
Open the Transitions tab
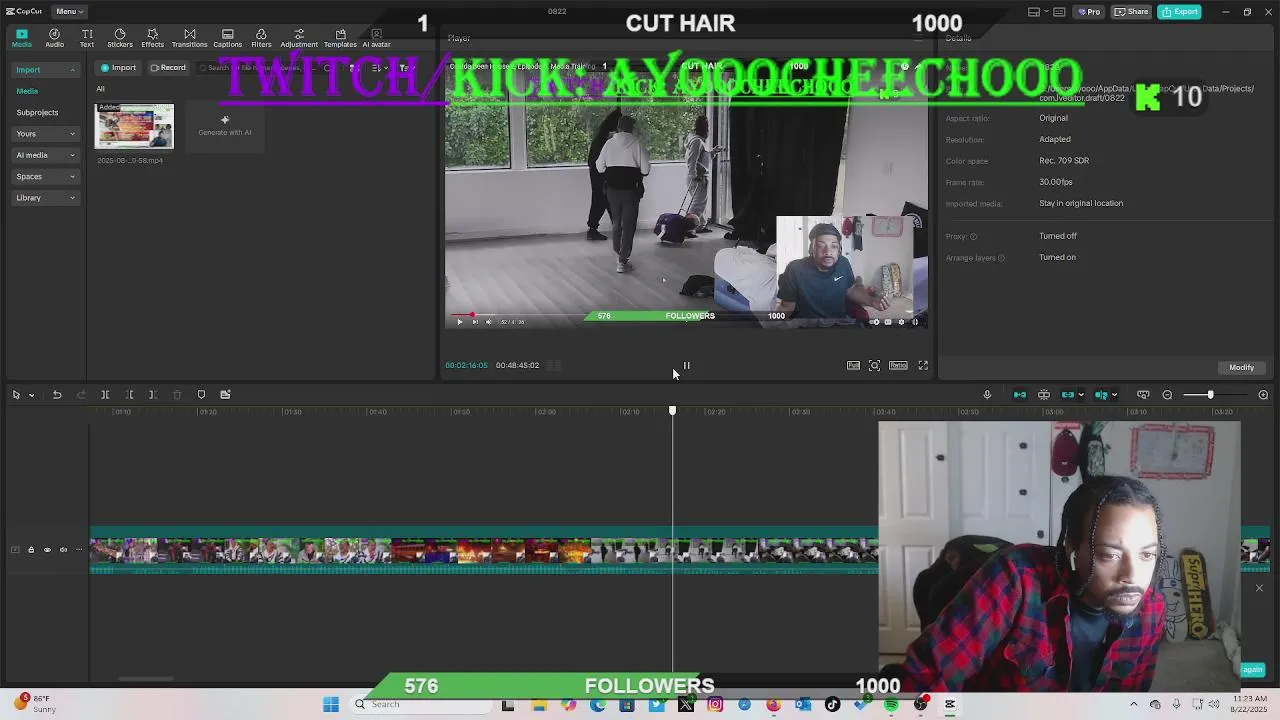tap(189, 38)
